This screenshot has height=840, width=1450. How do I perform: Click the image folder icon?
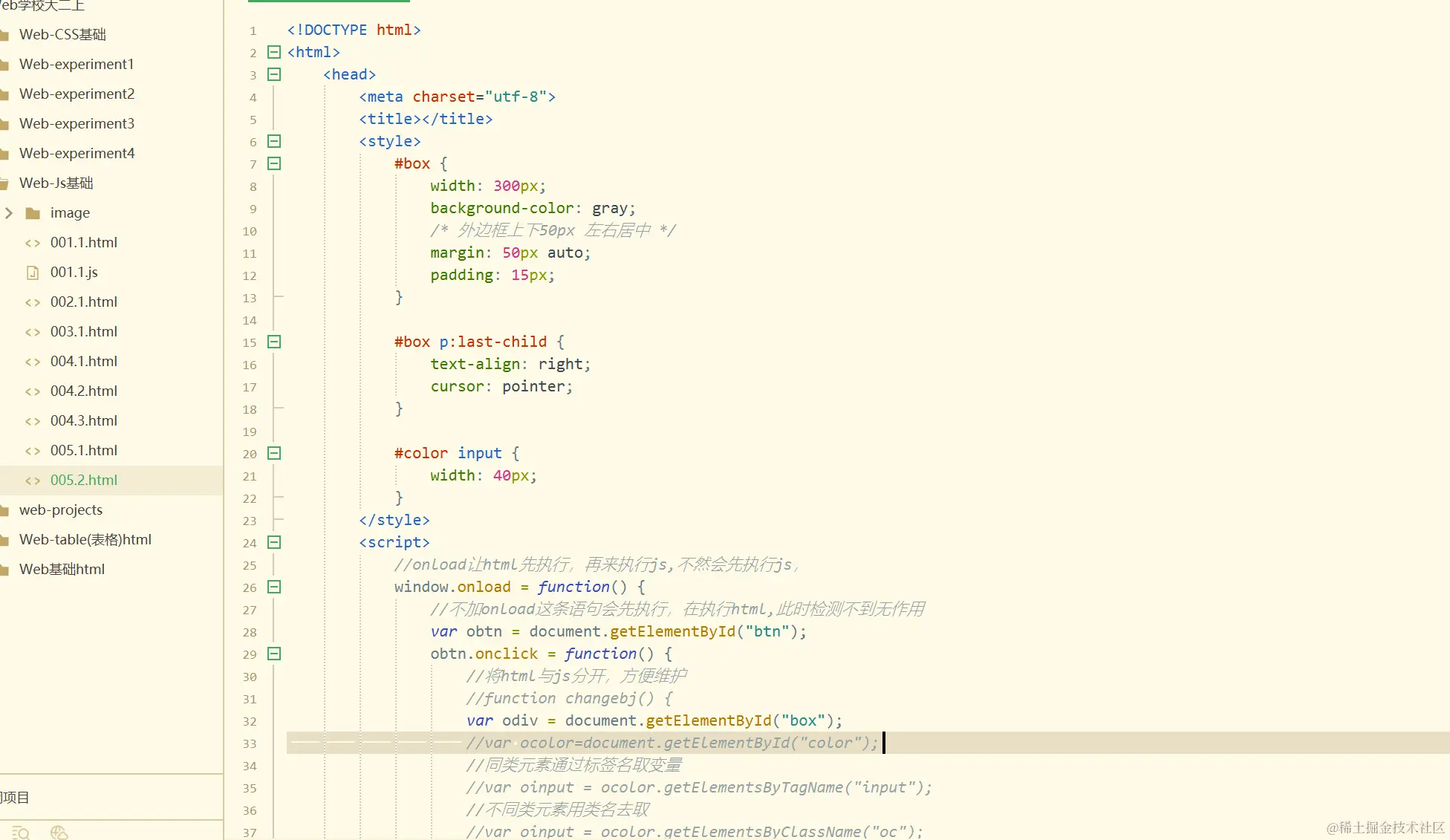coord(33,213)
